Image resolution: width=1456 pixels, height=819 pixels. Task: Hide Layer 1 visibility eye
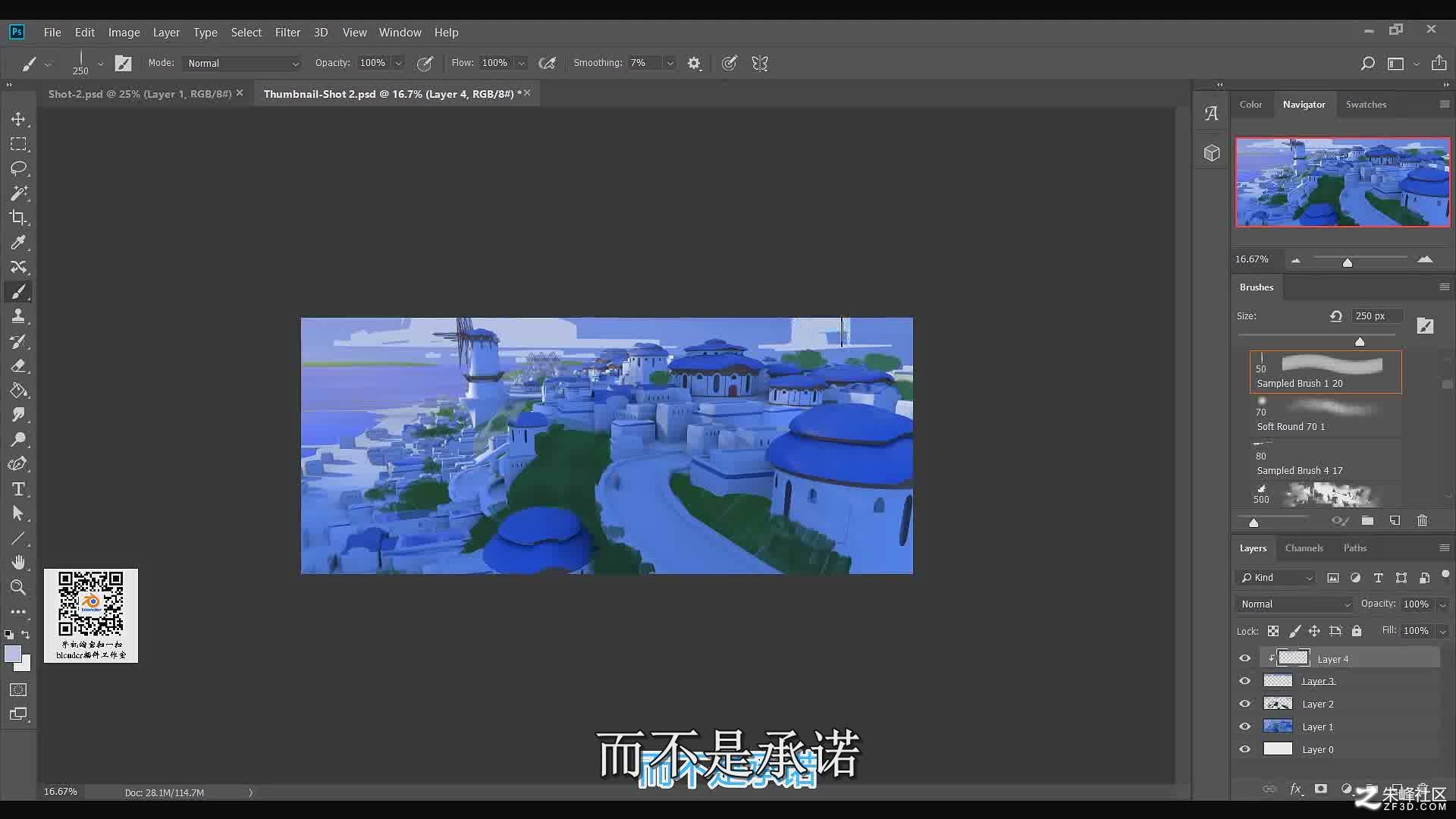pos(1244,726)
